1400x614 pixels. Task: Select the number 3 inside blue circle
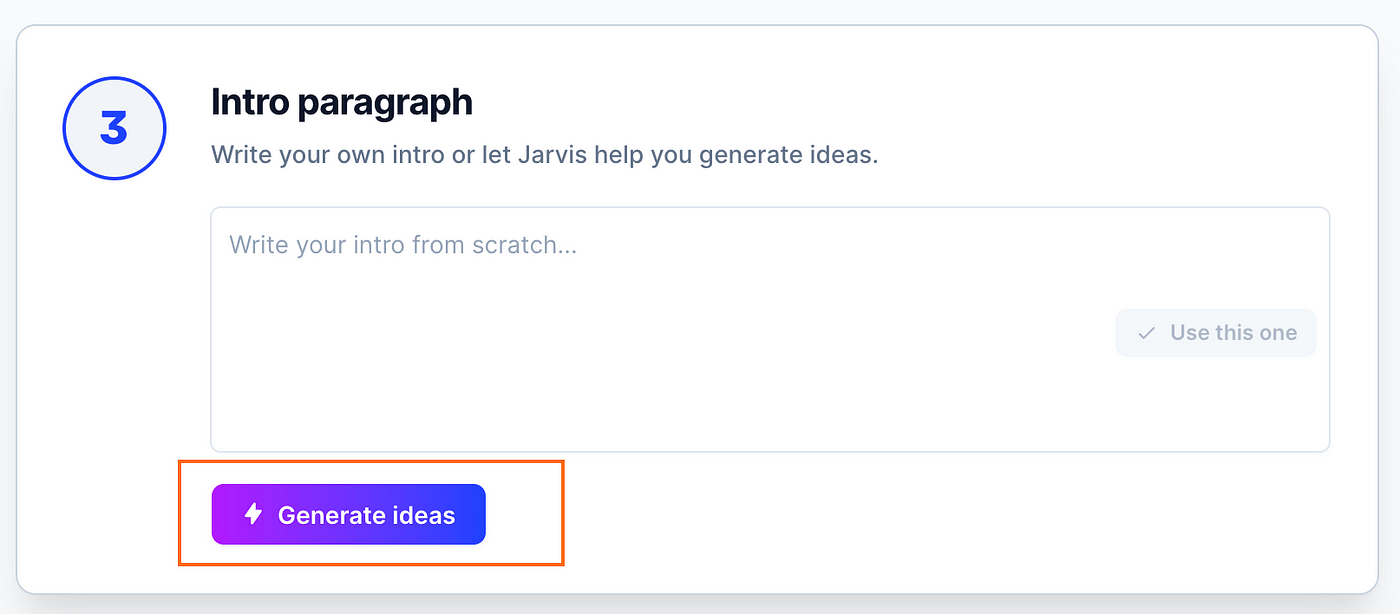[x=114, y=129]
